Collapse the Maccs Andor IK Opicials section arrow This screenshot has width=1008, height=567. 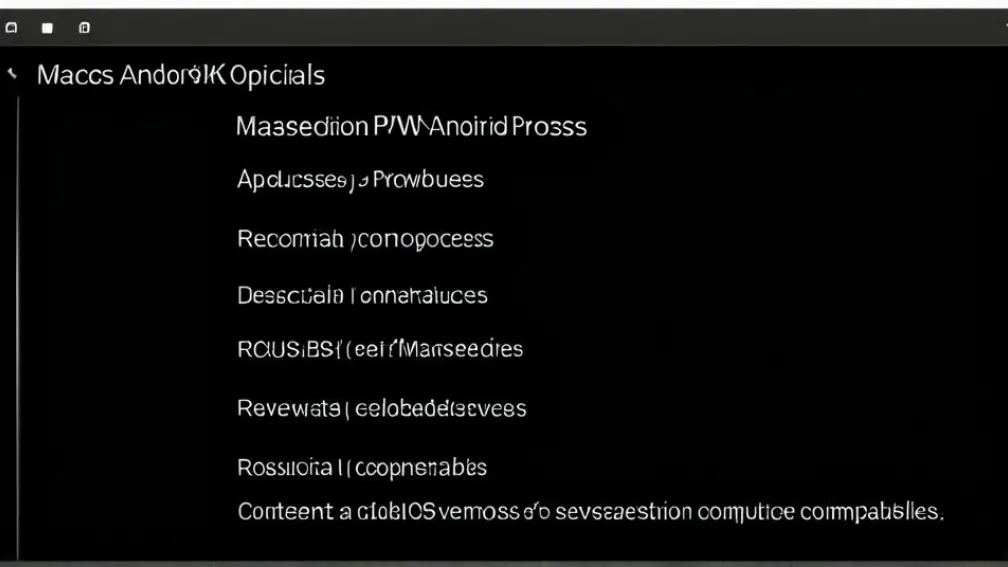point(12,75)
